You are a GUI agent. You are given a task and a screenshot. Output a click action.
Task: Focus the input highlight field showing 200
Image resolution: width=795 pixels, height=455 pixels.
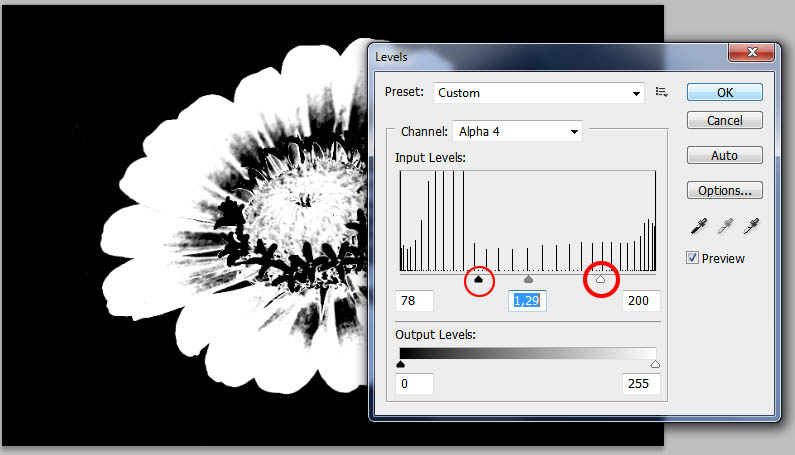point(641,301)
